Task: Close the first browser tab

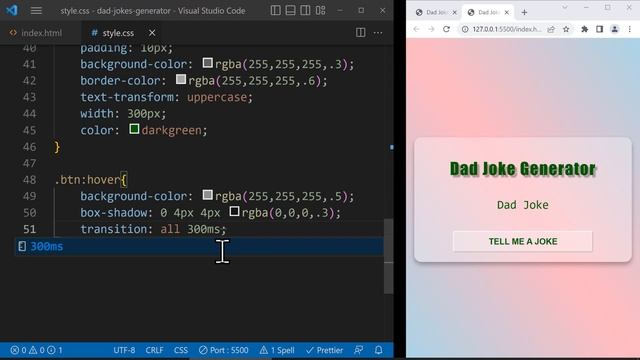Action: click(454, 13)
